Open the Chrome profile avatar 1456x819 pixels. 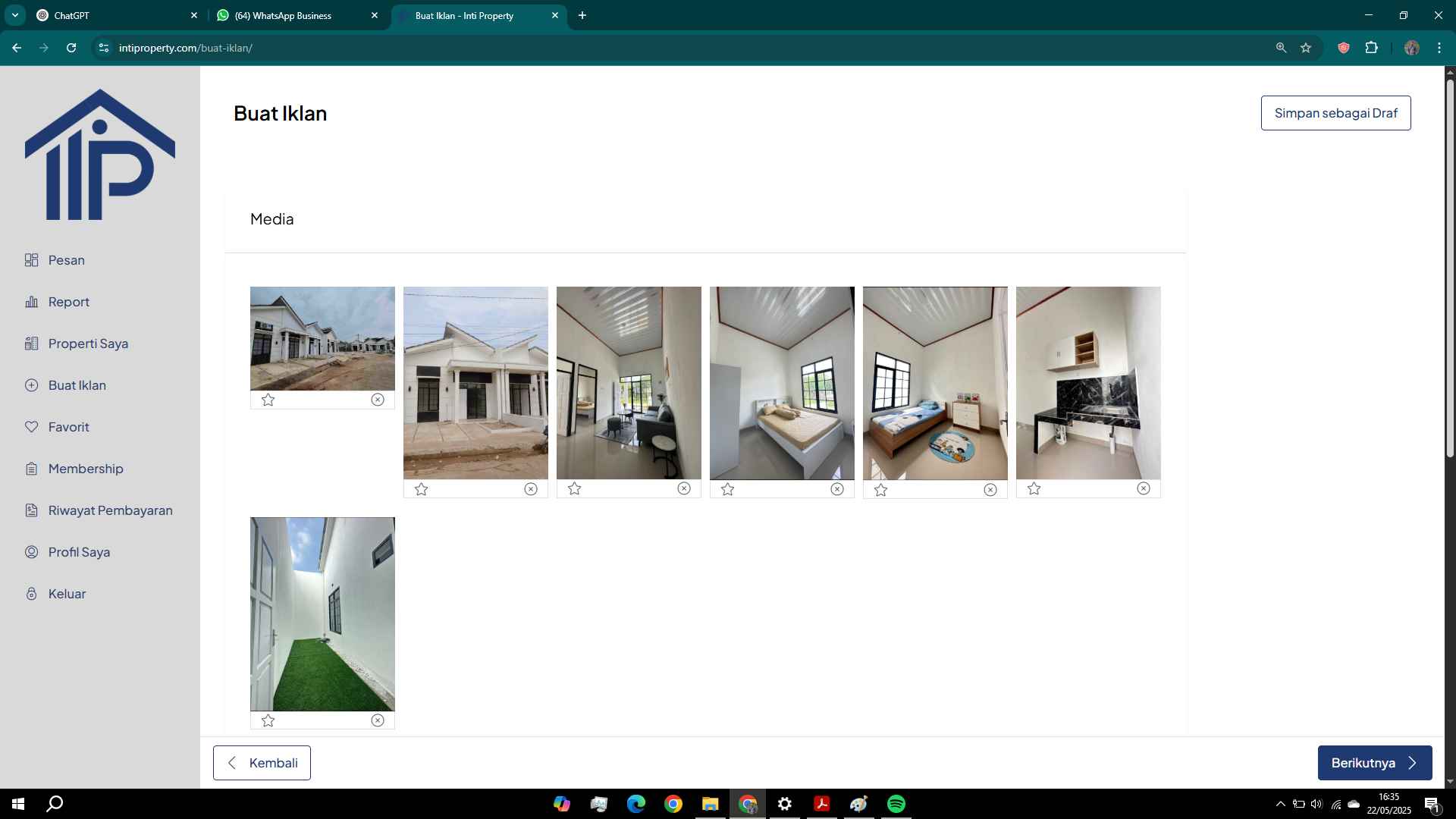point(1411,48)
